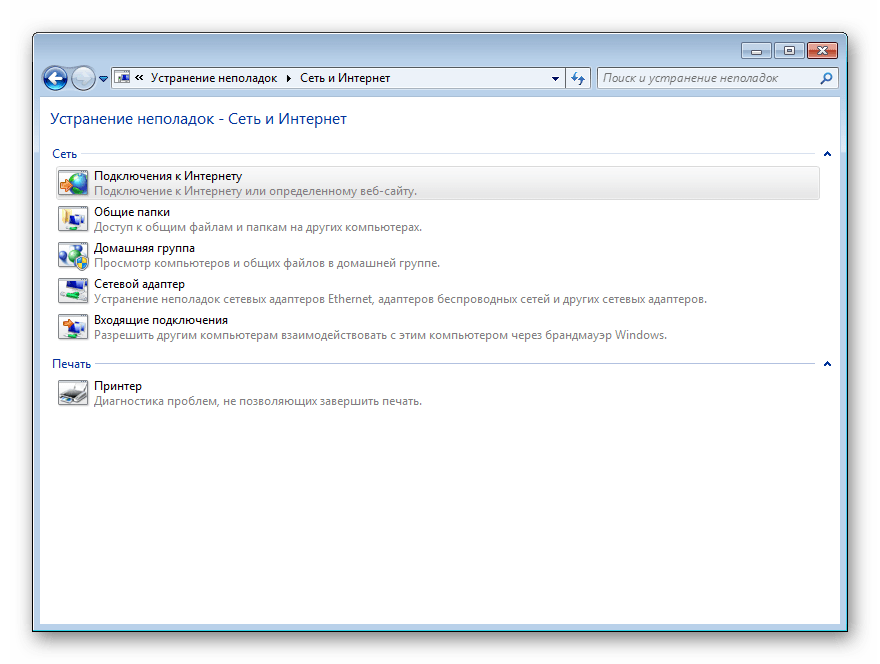Launch the Сетевой адаптер troubleshooter link
Image resolution: width=880 pixels, height=664 pixels.
[139, 284]
